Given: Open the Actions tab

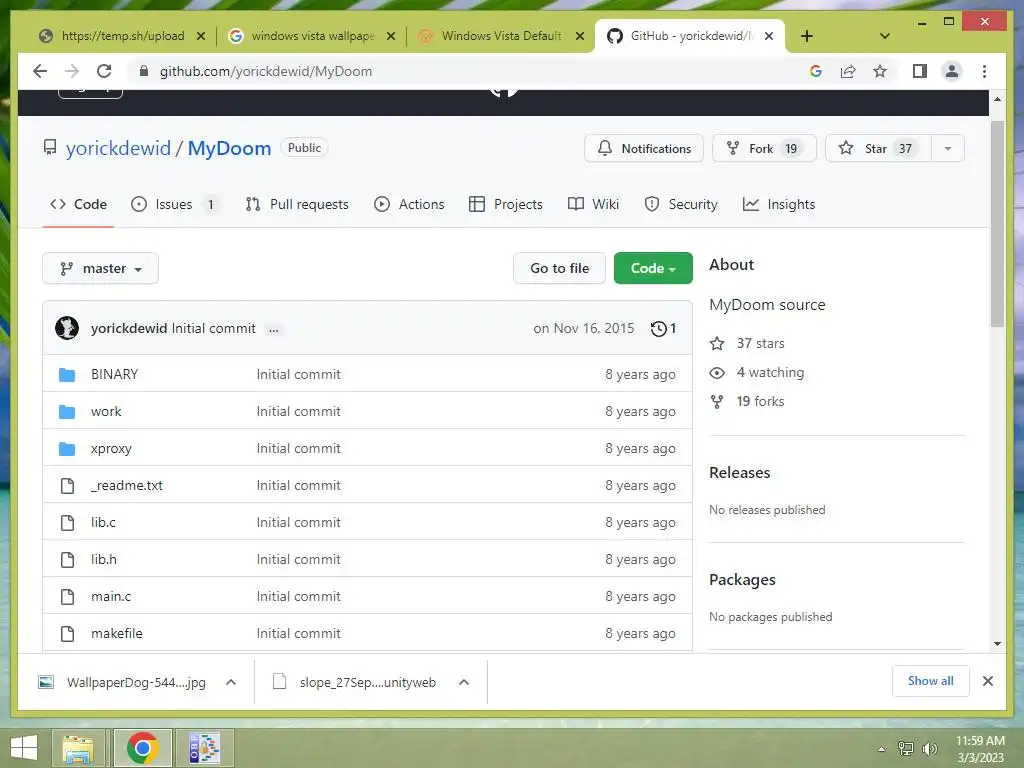Looking at the screenshot, I should click(x=409, y=204).
